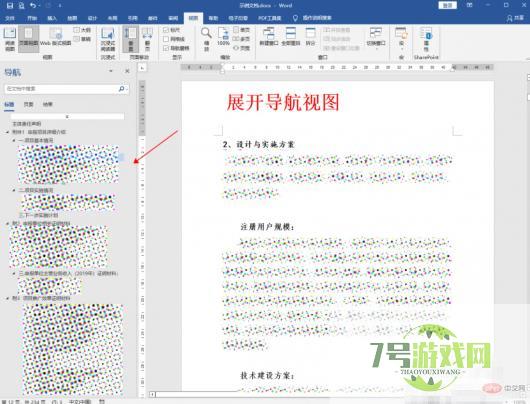This screenshot has width=530, height=404.
Task: Open the Home ribbon tab
Action: point(32,18)
